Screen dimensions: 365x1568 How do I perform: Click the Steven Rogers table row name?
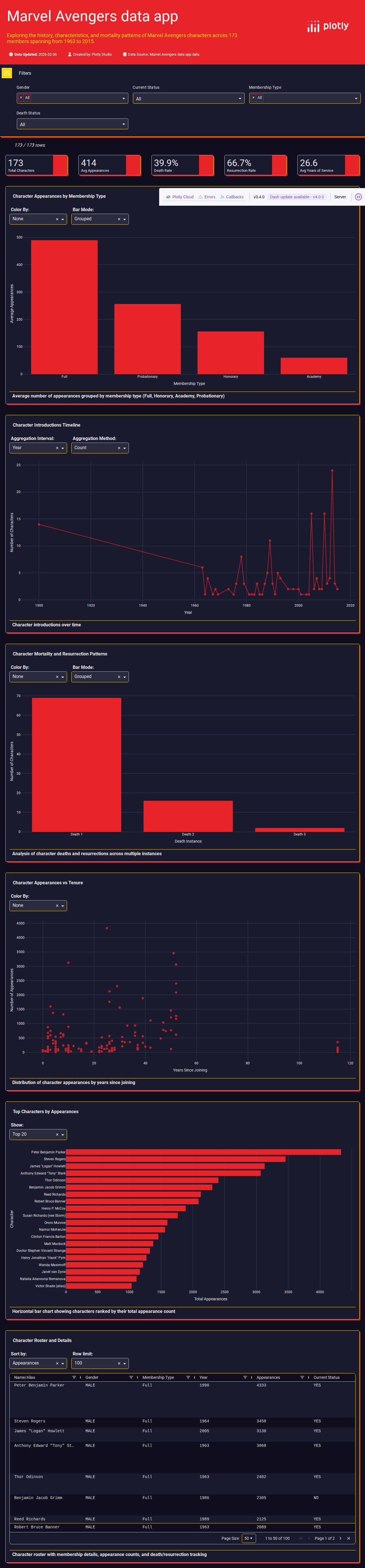pyautogui.click(x=30, y=1421)
